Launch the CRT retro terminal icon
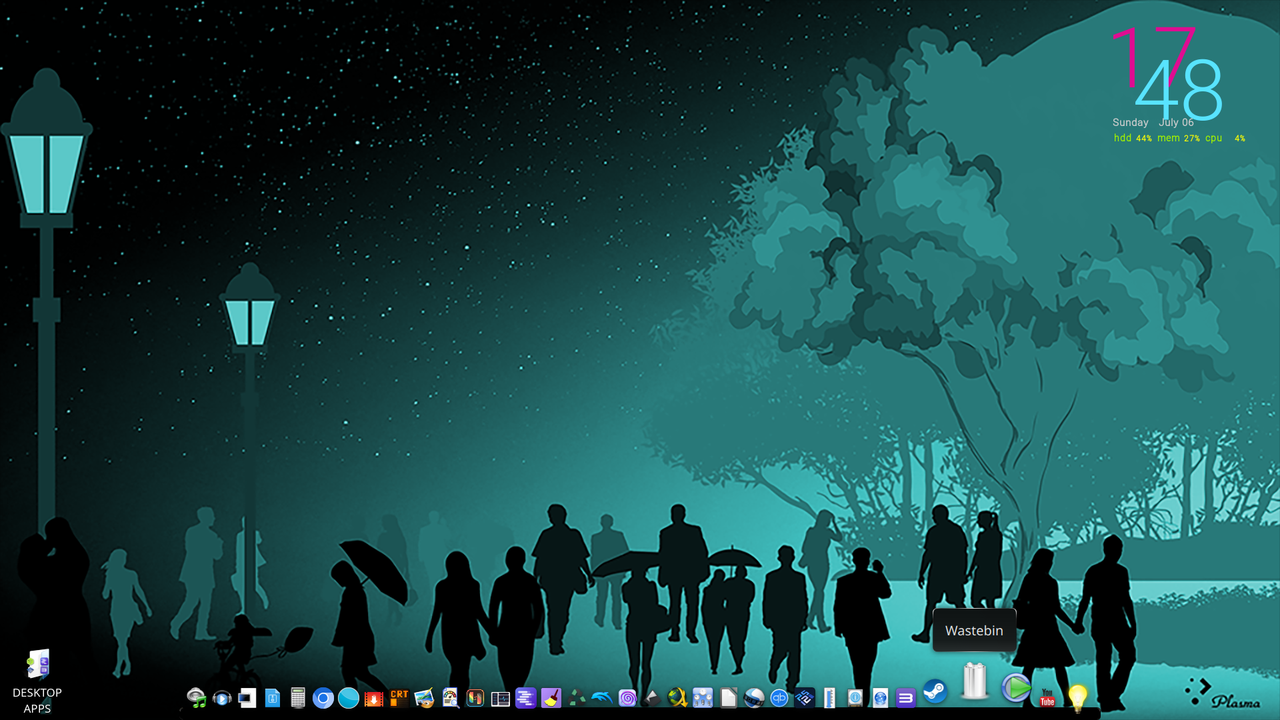Image resolution: width=1280 pixels, height=720 pixels. coord(400,698)
